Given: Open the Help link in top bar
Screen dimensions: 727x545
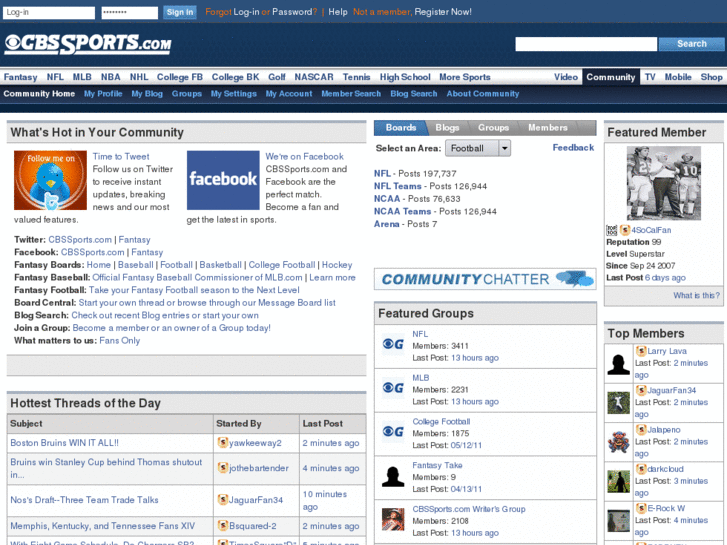Looking at the screenshot, I should pos(338,12).
